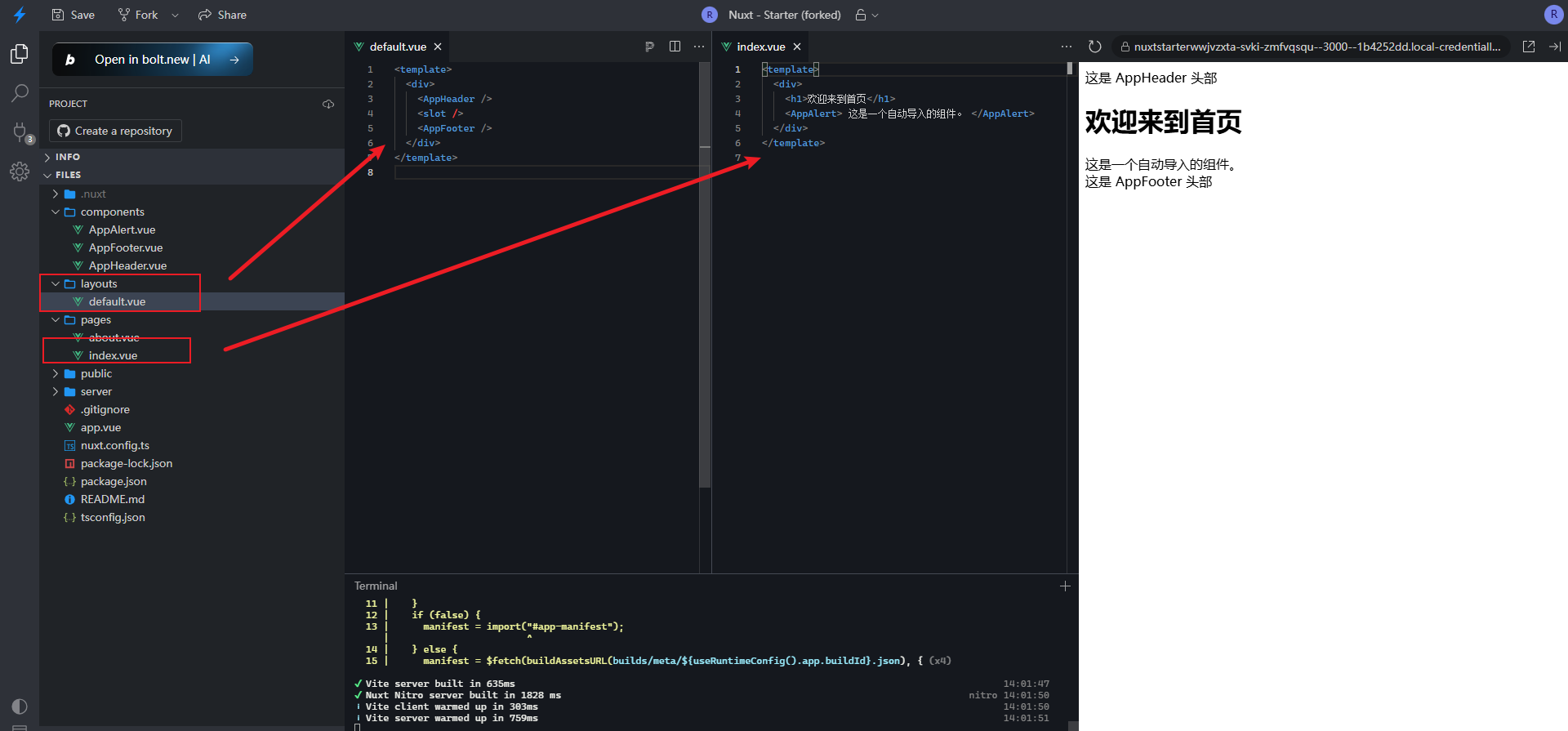The height and width of the screenshot is (731, 1568).
Task: Close the index.vue tab
Action: (797, 47)
